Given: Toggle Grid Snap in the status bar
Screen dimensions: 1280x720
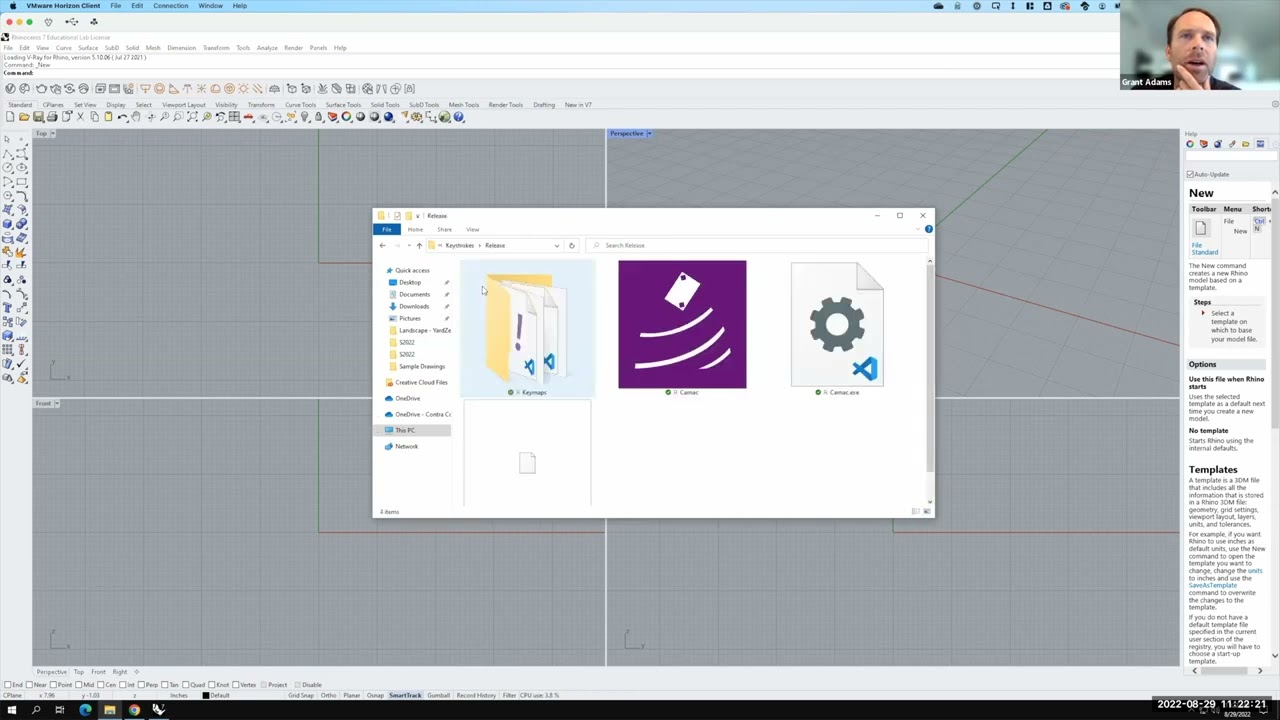Looking at the screenshot, I should point(301,695).
